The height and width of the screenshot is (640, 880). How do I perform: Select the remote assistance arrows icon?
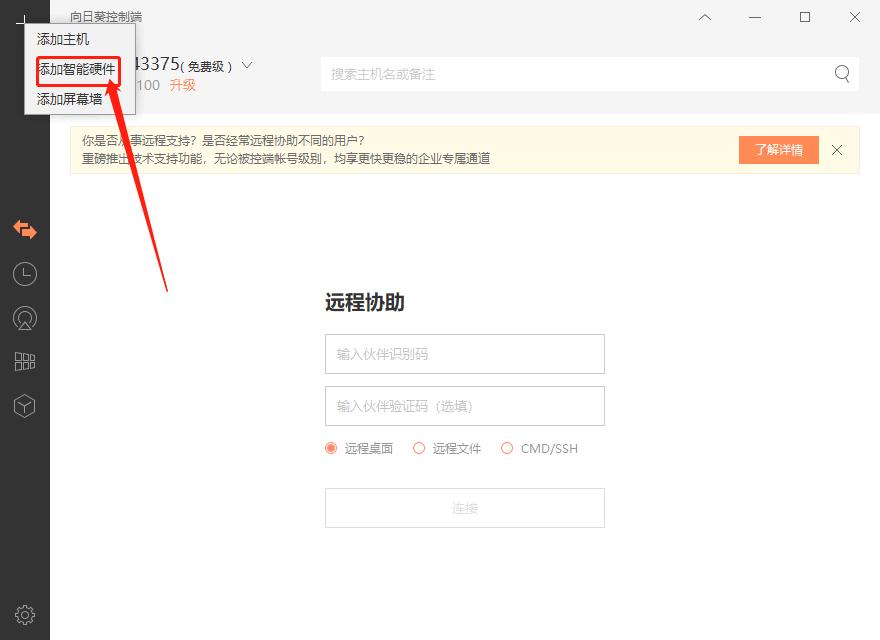[x=24, y=229]
